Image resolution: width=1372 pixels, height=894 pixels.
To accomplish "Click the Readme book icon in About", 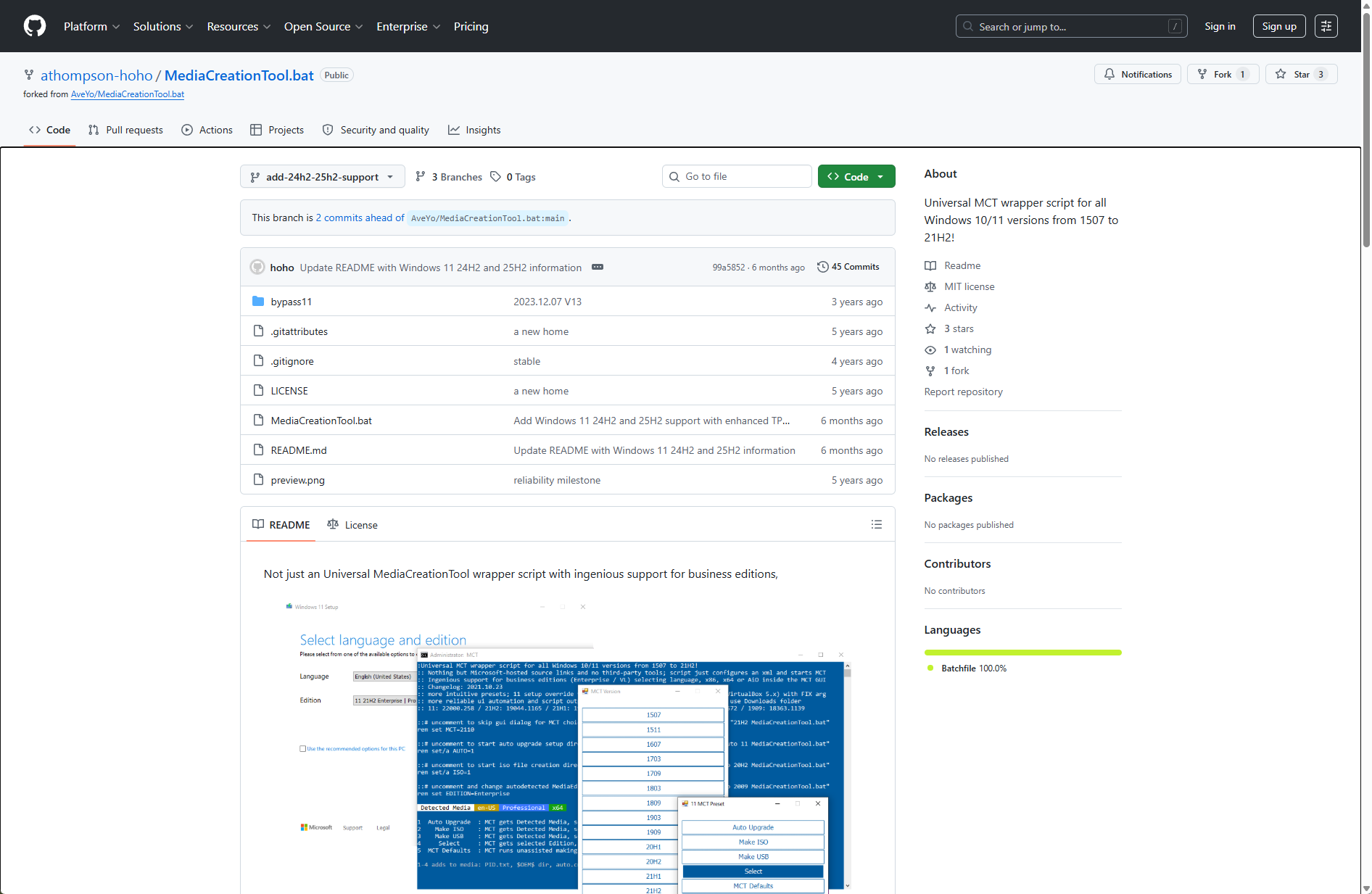I will pos(930,265).
